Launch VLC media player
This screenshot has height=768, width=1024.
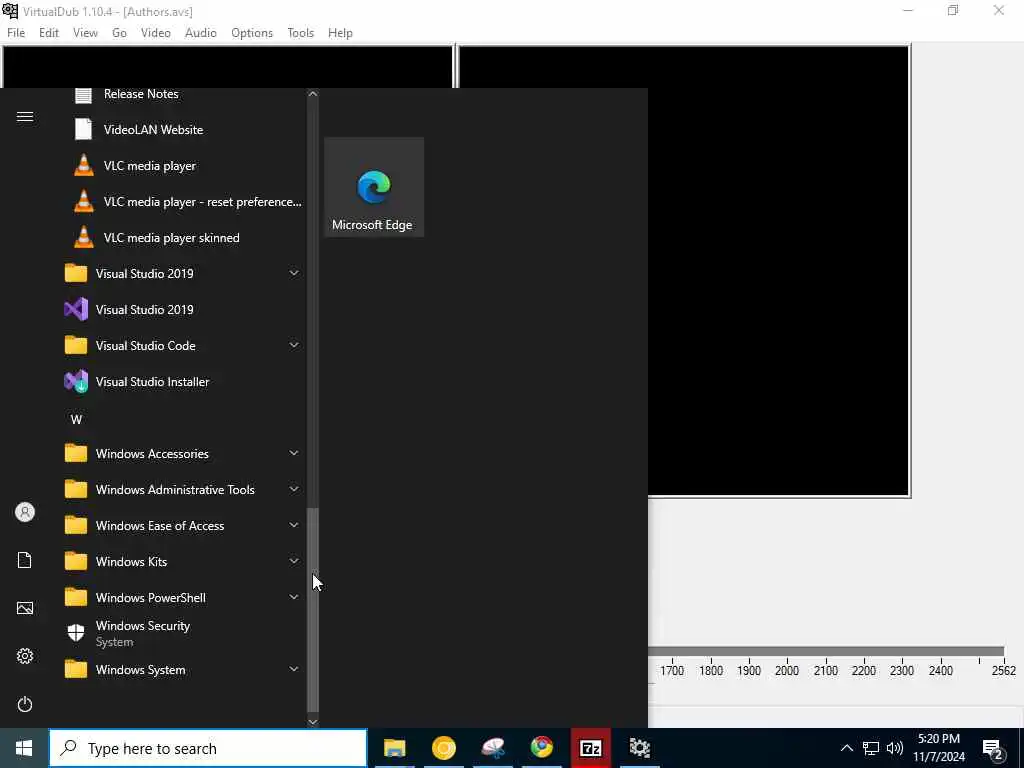[x=180, y=166]
